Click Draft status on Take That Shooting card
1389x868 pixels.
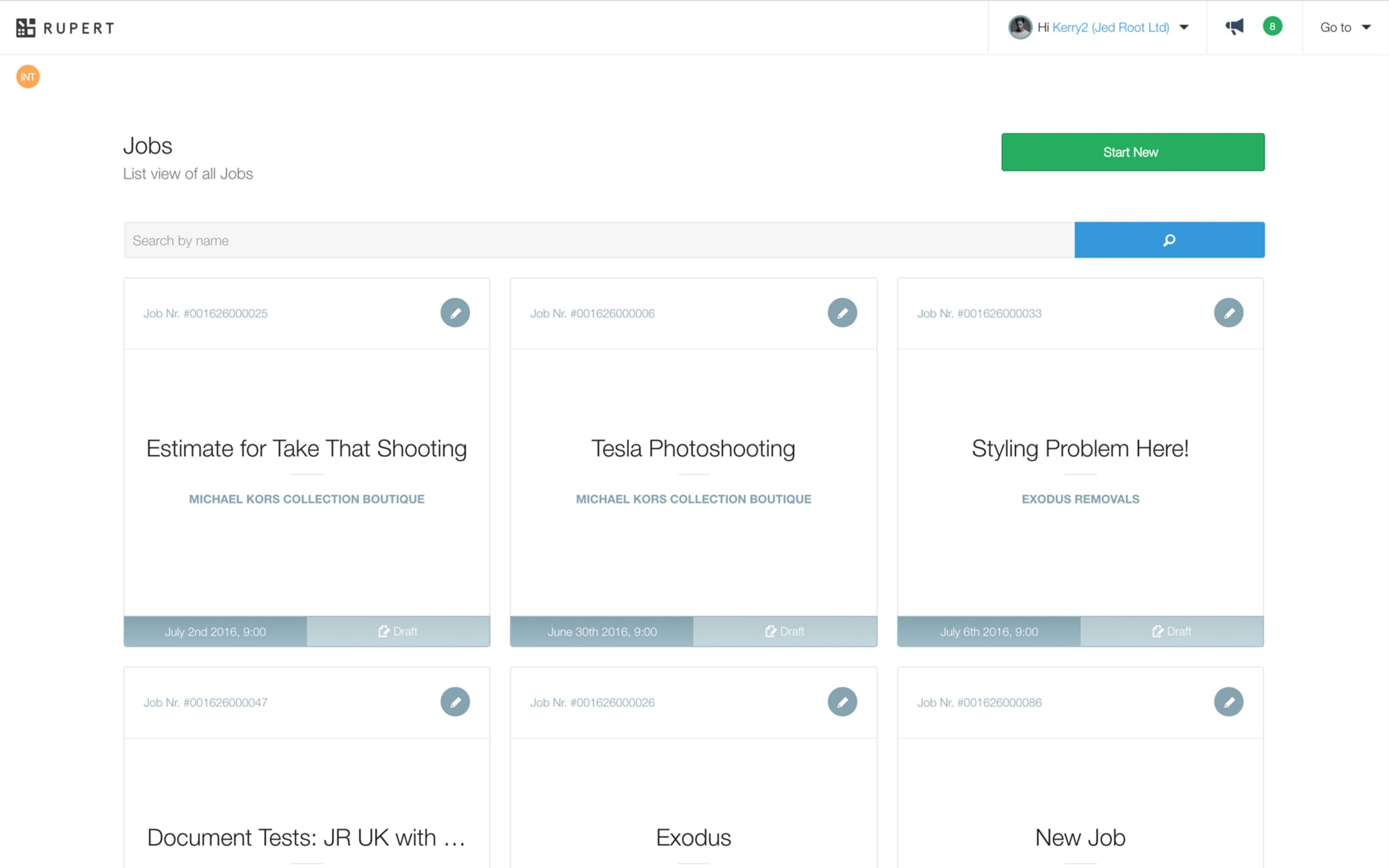point(398,631)
